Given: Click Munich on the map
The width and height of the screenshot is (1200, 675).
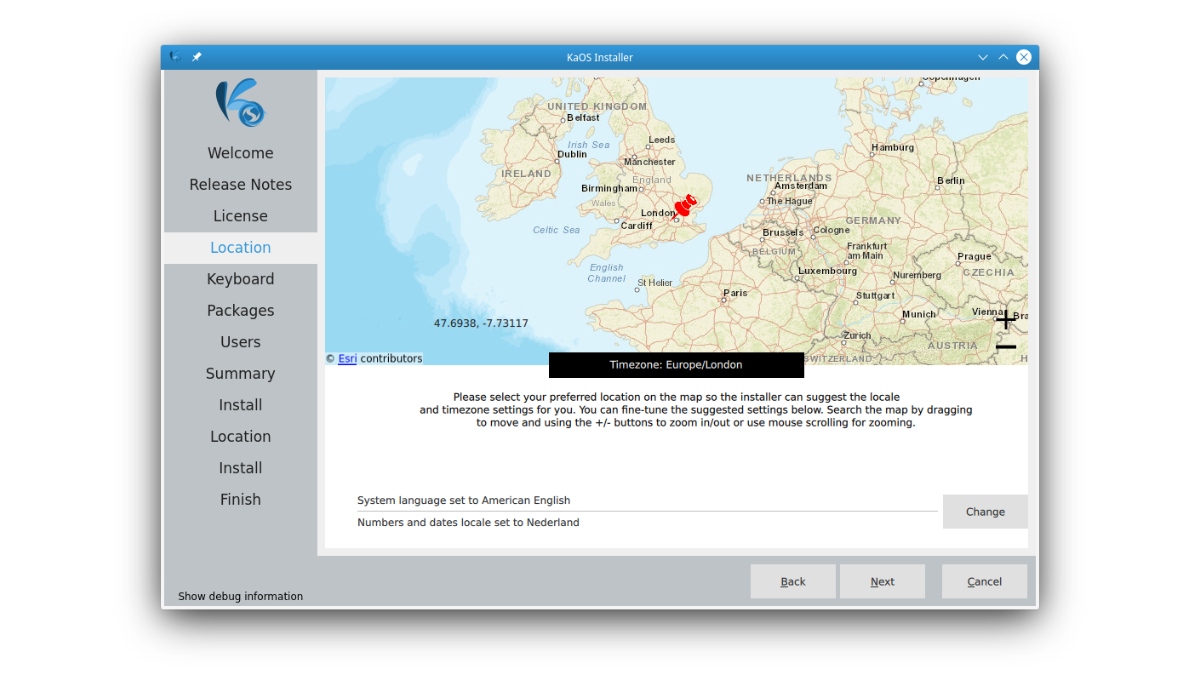Looking at the screenshot, I should (919, 314).
